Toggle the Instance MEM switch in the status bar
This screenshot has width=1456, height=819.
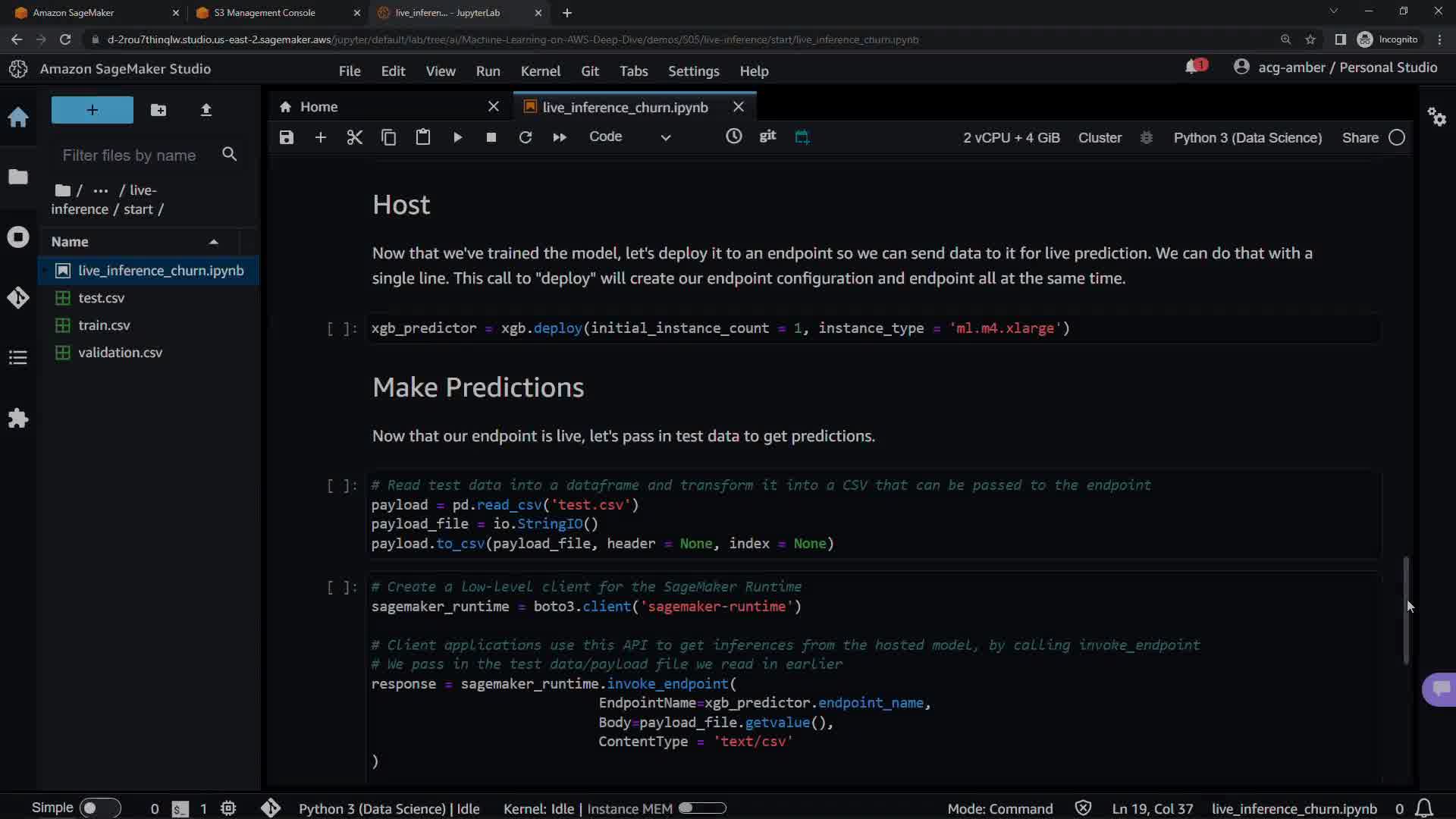point(702,808)
